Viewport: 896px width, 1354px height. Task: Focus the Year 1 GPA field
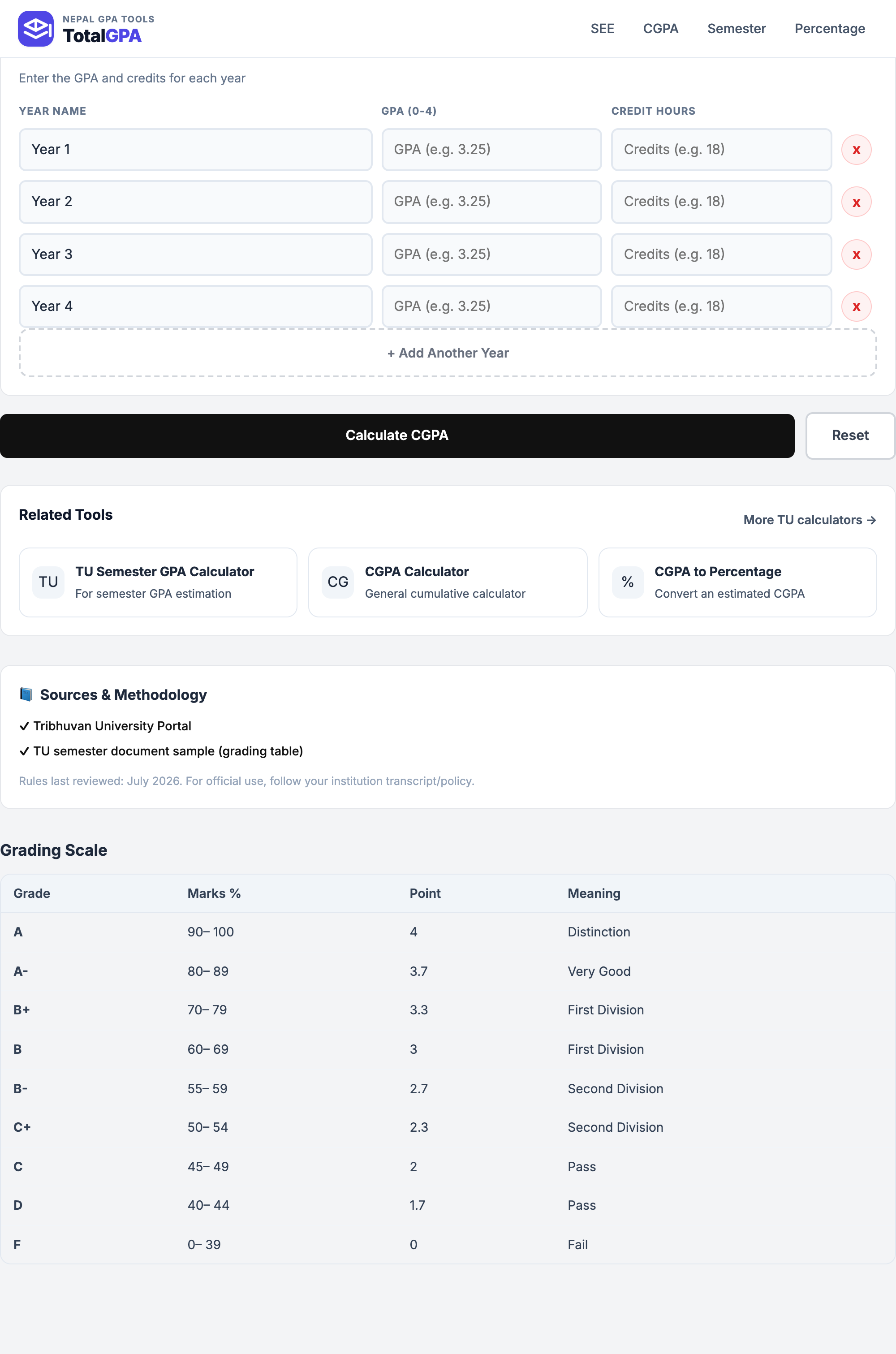[x=491, y=150]
